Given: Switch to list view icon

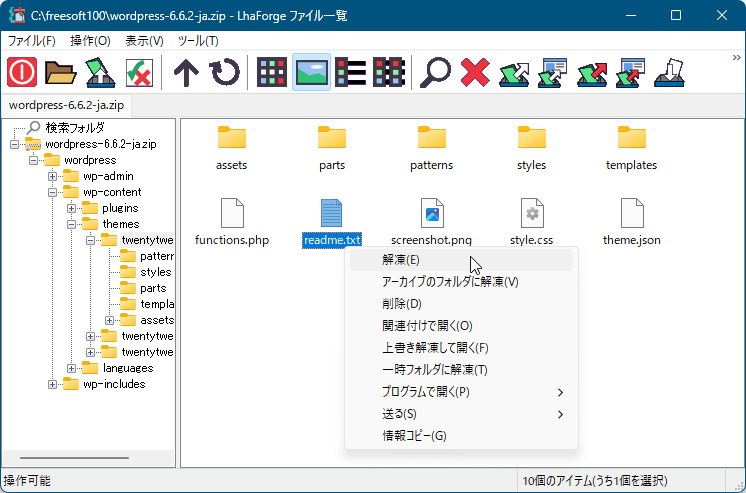Looking at the screenshot, I should tap(350, 72).
